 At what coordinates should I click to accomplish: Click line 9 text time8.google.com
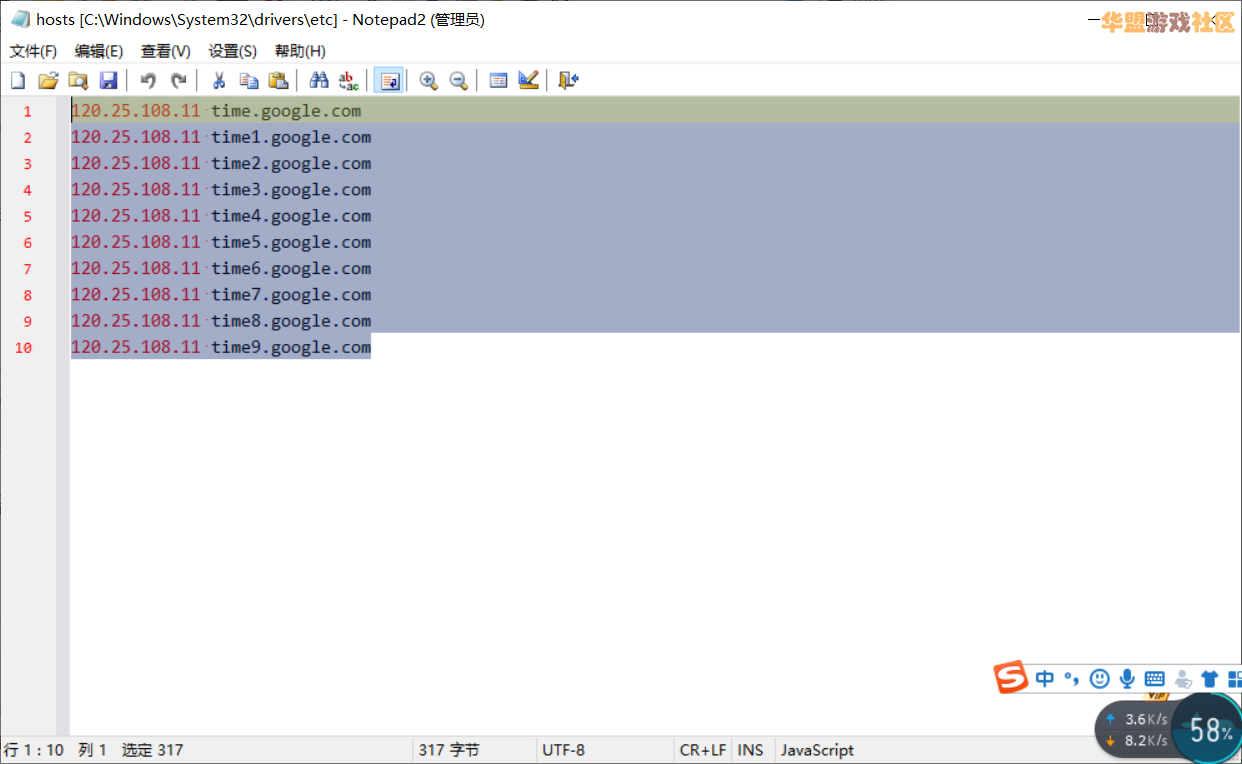pos(291,320)
